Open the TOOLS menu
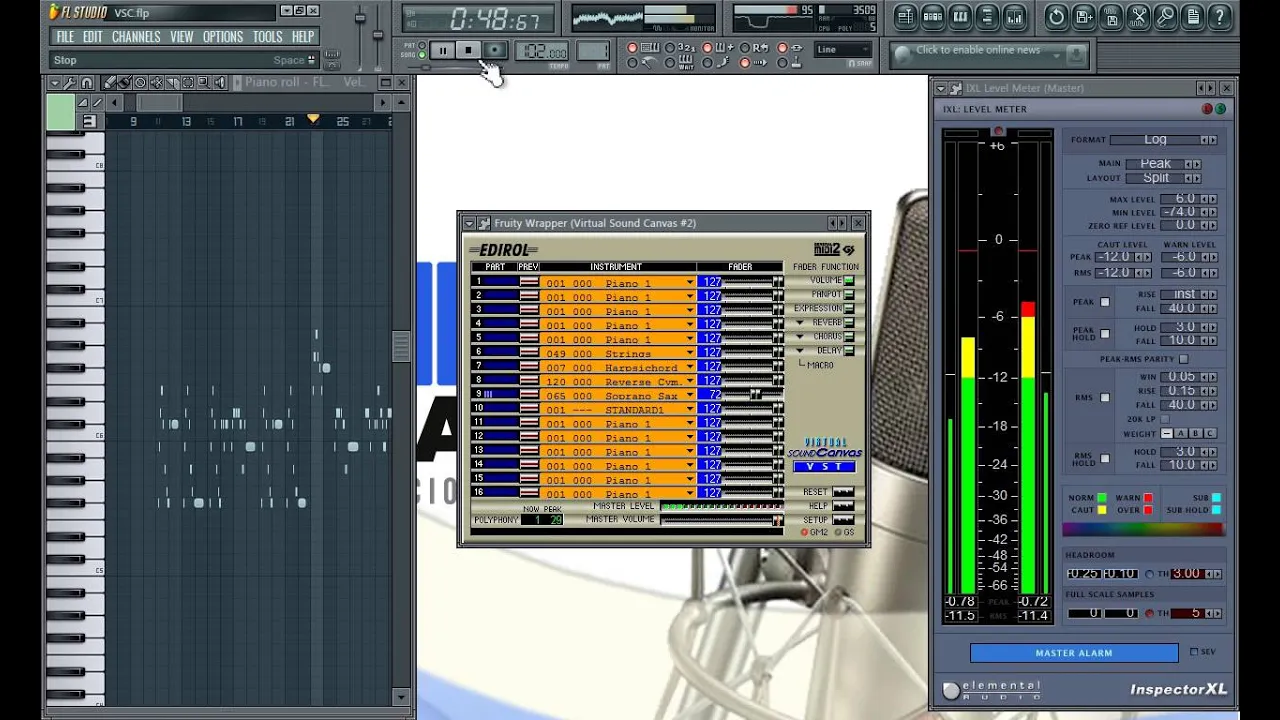Screen dimensions: 1280x720 tap(267, 37)
